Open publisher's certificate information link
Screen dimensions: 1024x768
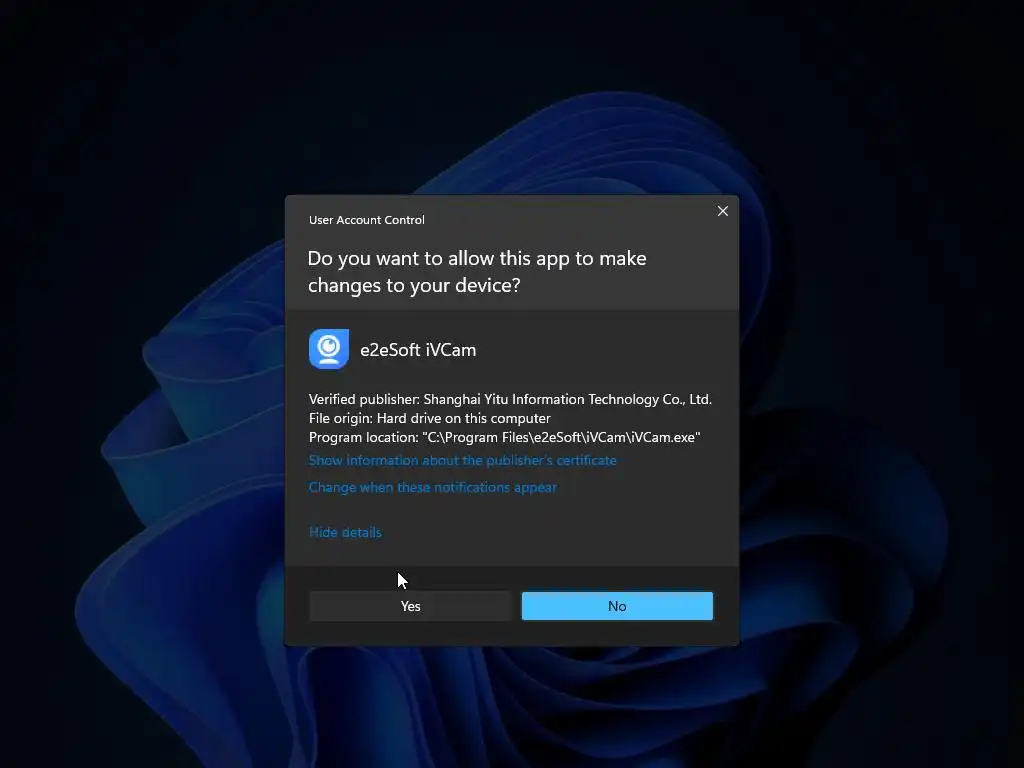462,460
